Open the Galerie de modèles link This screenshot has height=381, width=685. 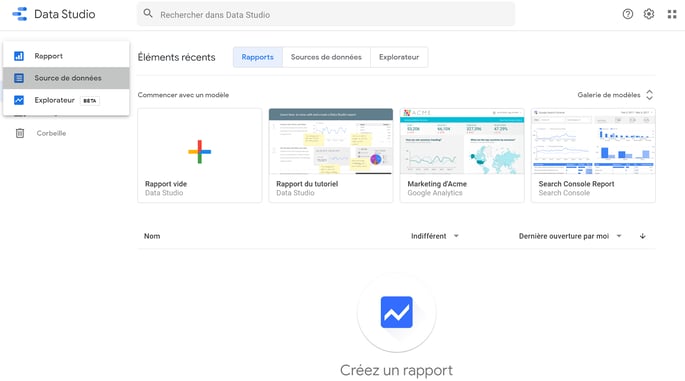609,95
